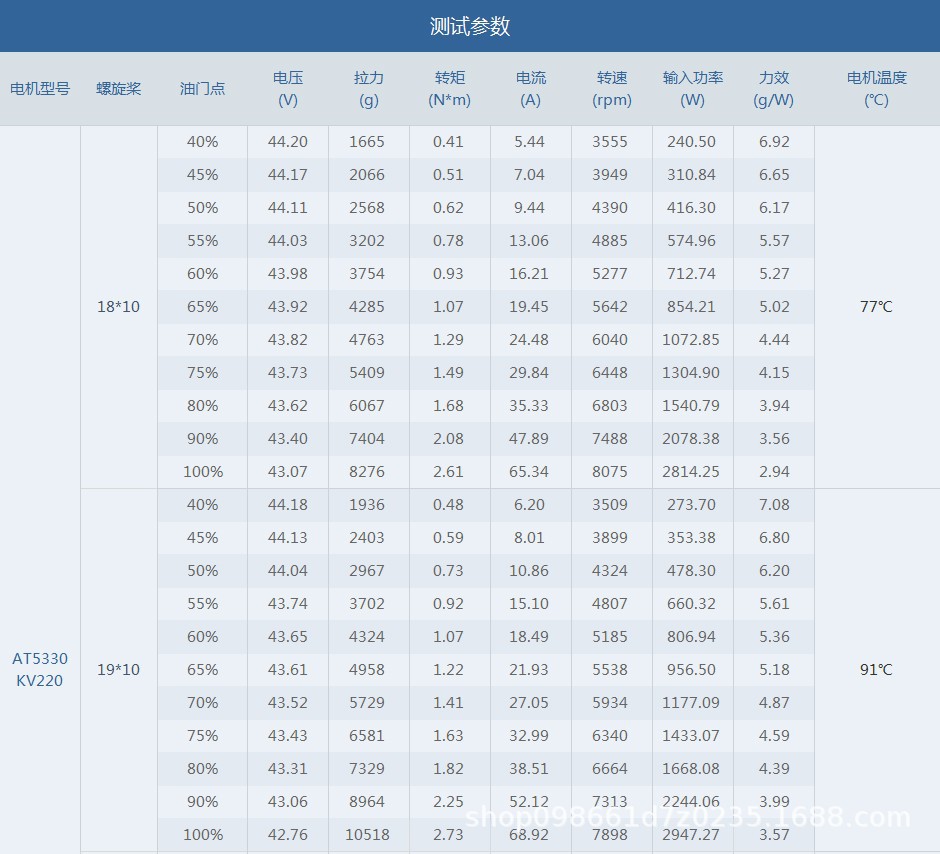Viewport: 940px width, 854px height.
Task: Select input power value 1072.85
Action: tap(691, 340)
